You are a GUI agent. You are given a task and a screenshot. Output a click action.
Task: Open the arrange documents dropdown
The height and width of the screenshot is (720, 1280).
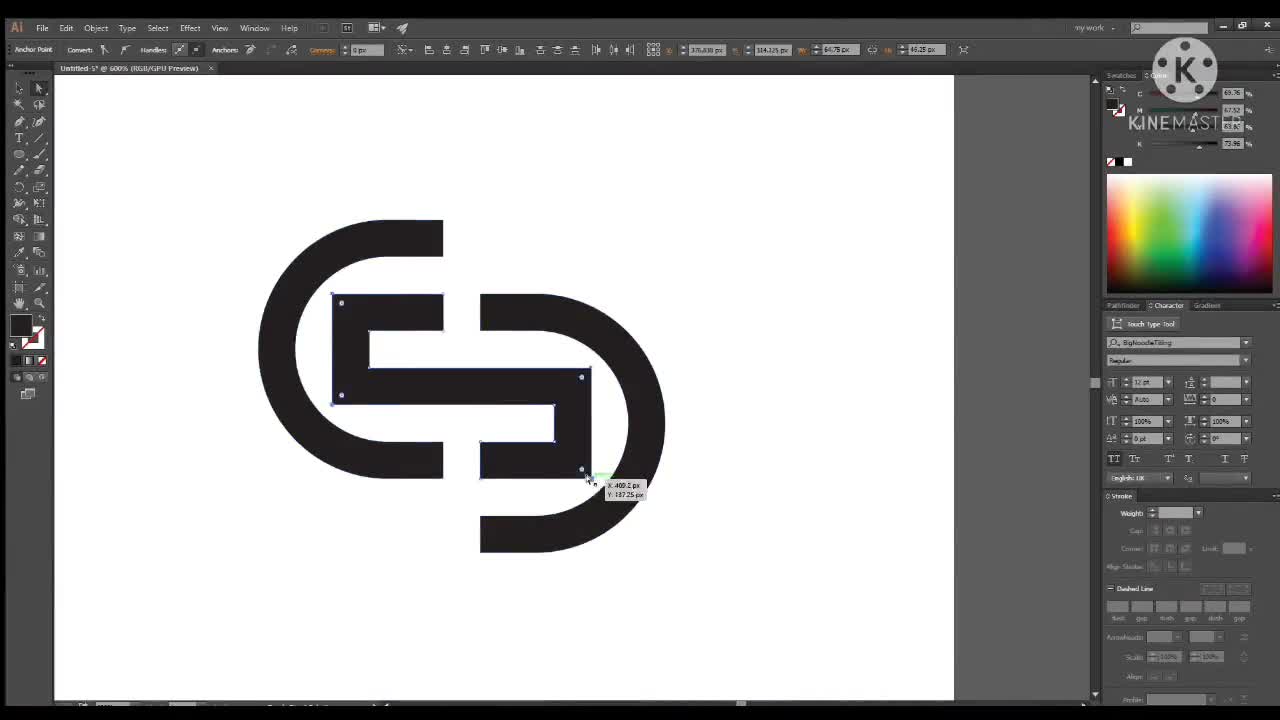376,27
